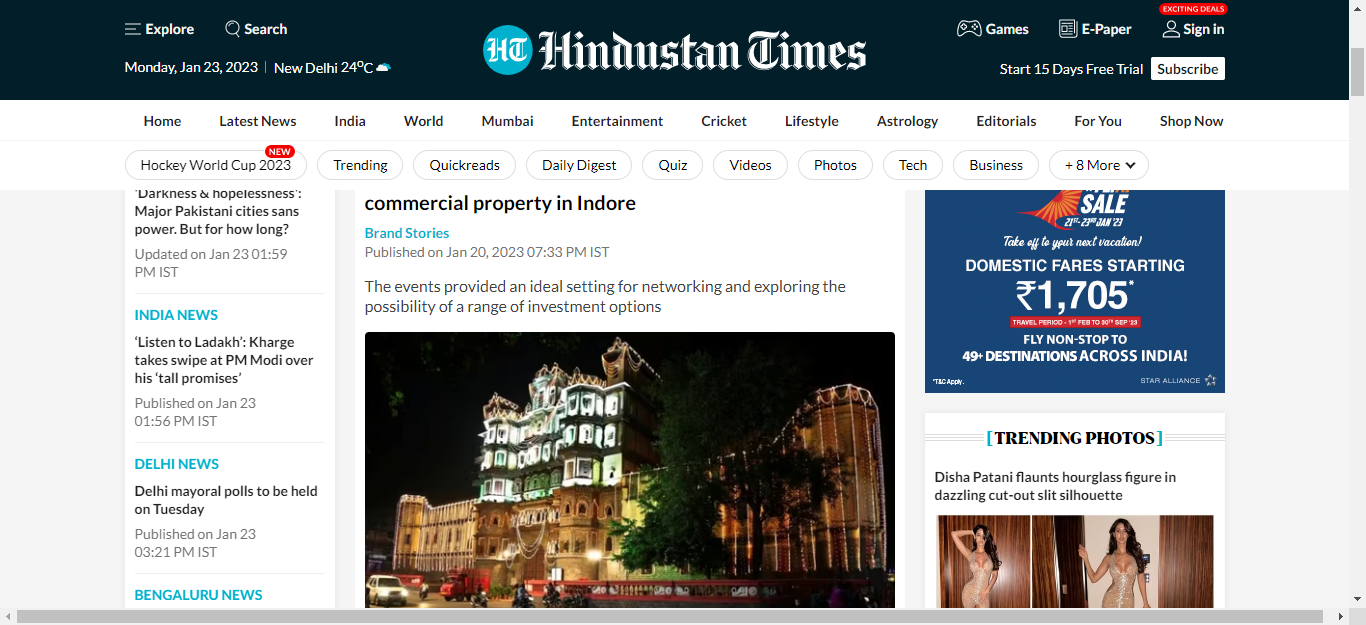Open the Cricket menu item
The image size is (1366, 625).
tap(724, 121)
